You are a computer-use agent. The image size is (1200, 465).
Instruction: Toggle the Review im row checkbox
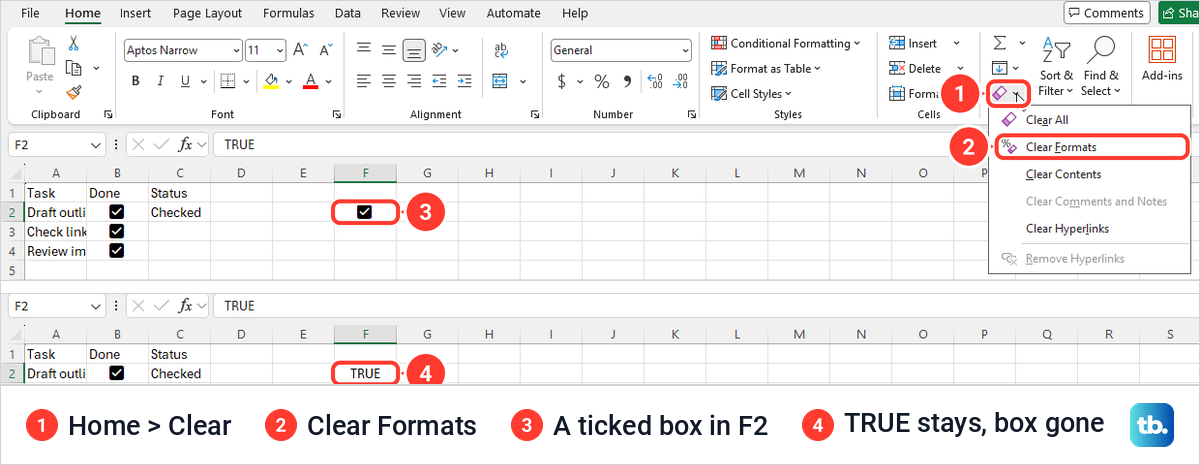click(x=117, y=250)
